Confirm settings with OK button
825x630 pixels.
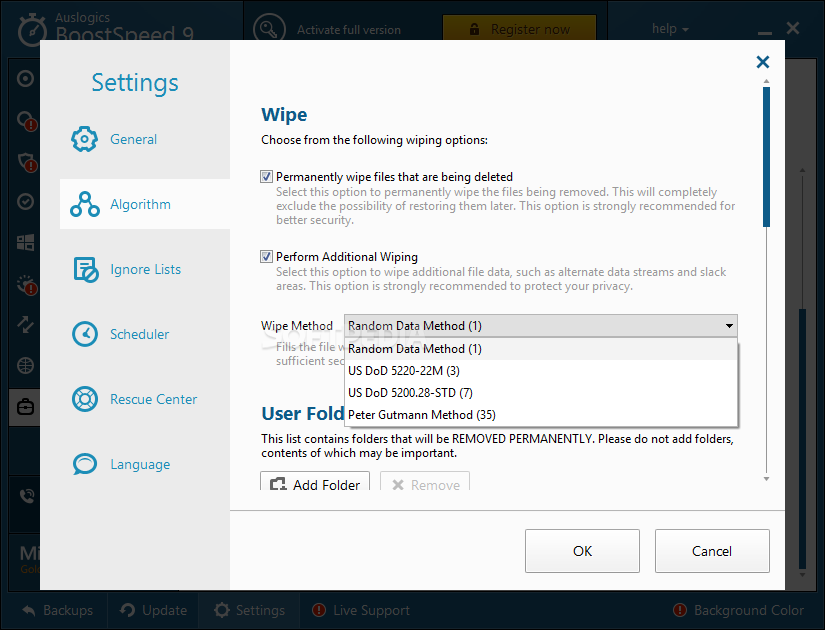582,551
